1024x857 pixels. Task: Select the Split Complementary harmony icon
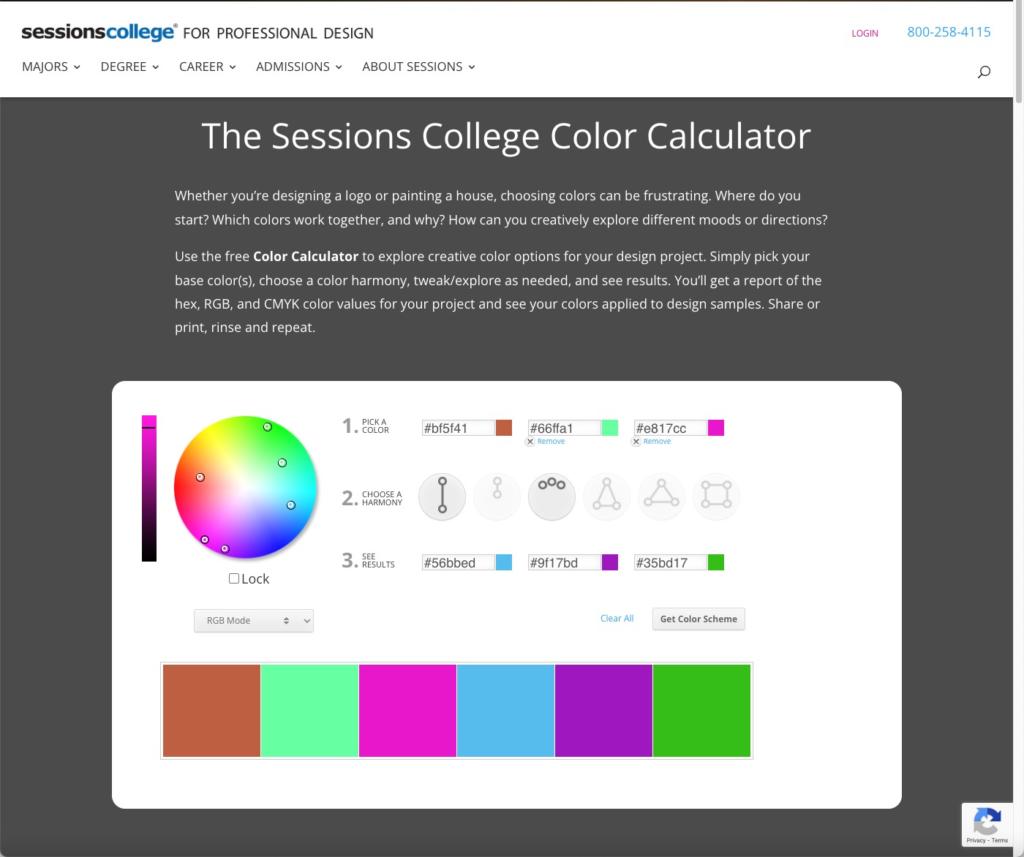(x=606, y=496)
